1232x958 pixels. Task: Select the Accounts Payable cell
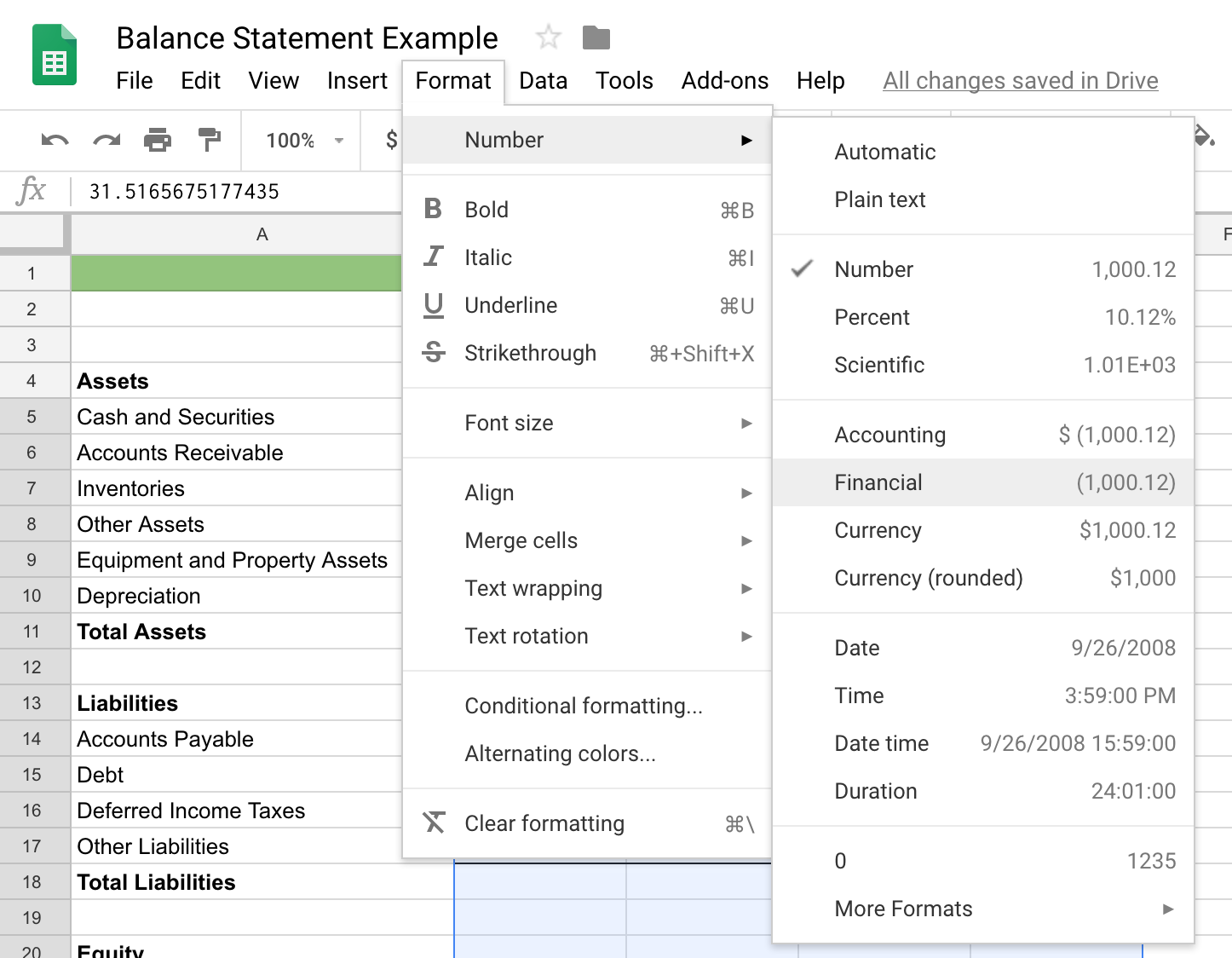(237, 739)
